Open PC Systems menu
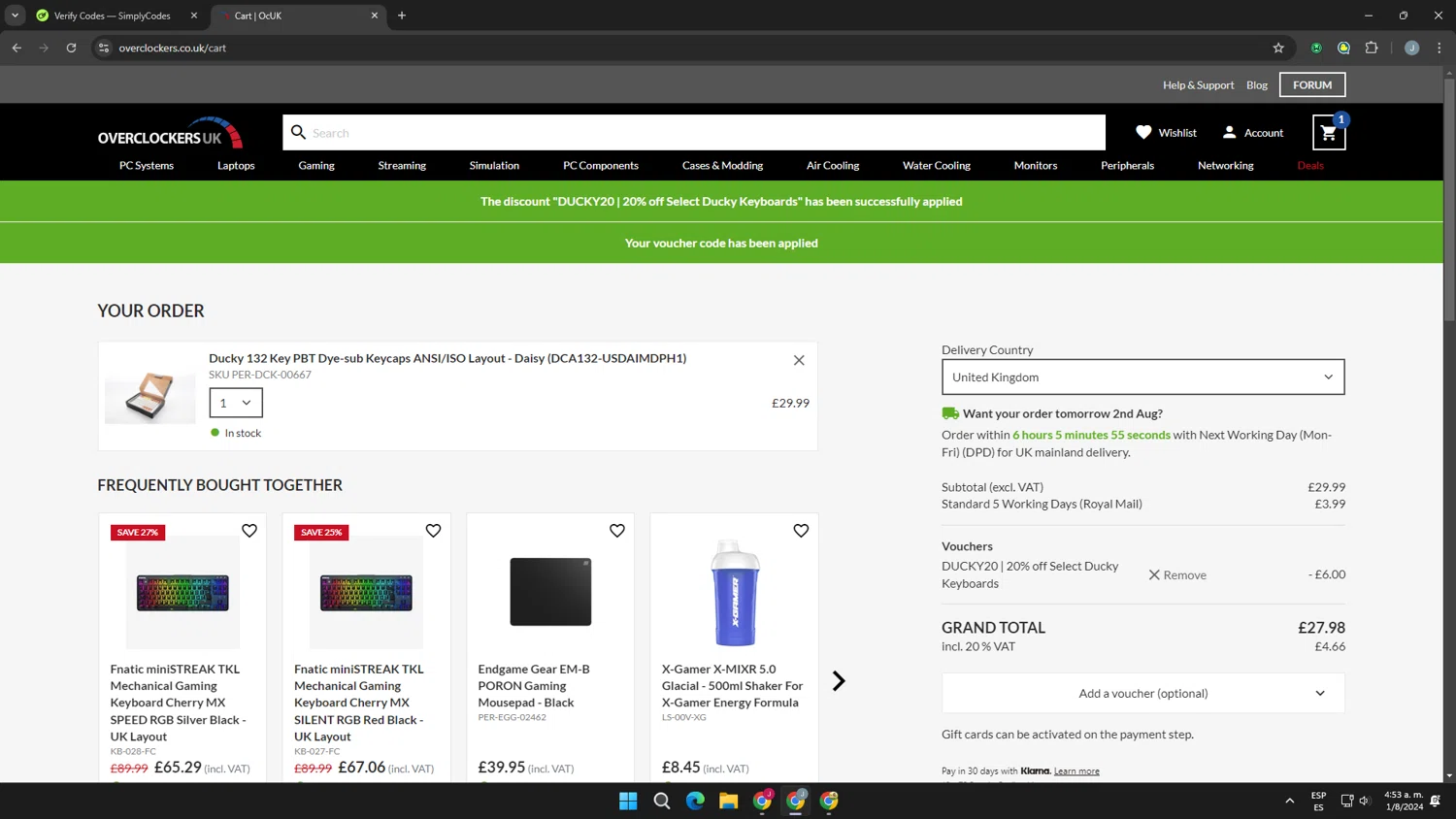 147,166
